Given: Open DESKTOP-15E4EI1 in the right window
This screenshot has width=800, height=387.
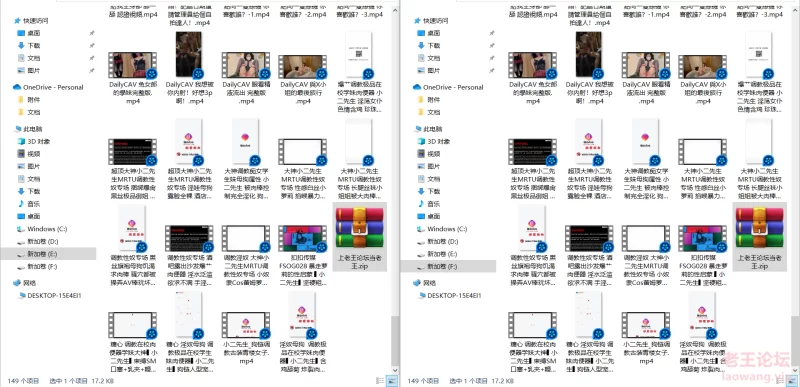Looking at the screenshot, I should (x=449, y=295).
